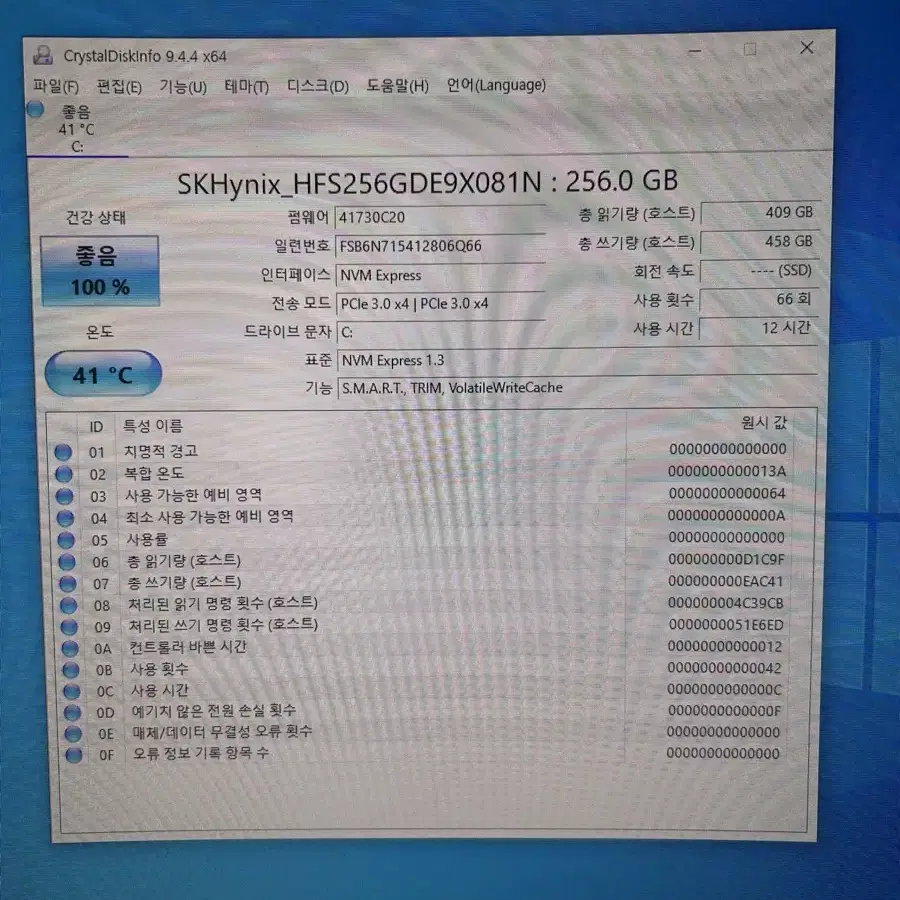Click the status circle for ID 0B
Viewport: 900px width, 900px height.
pos(71,670)
